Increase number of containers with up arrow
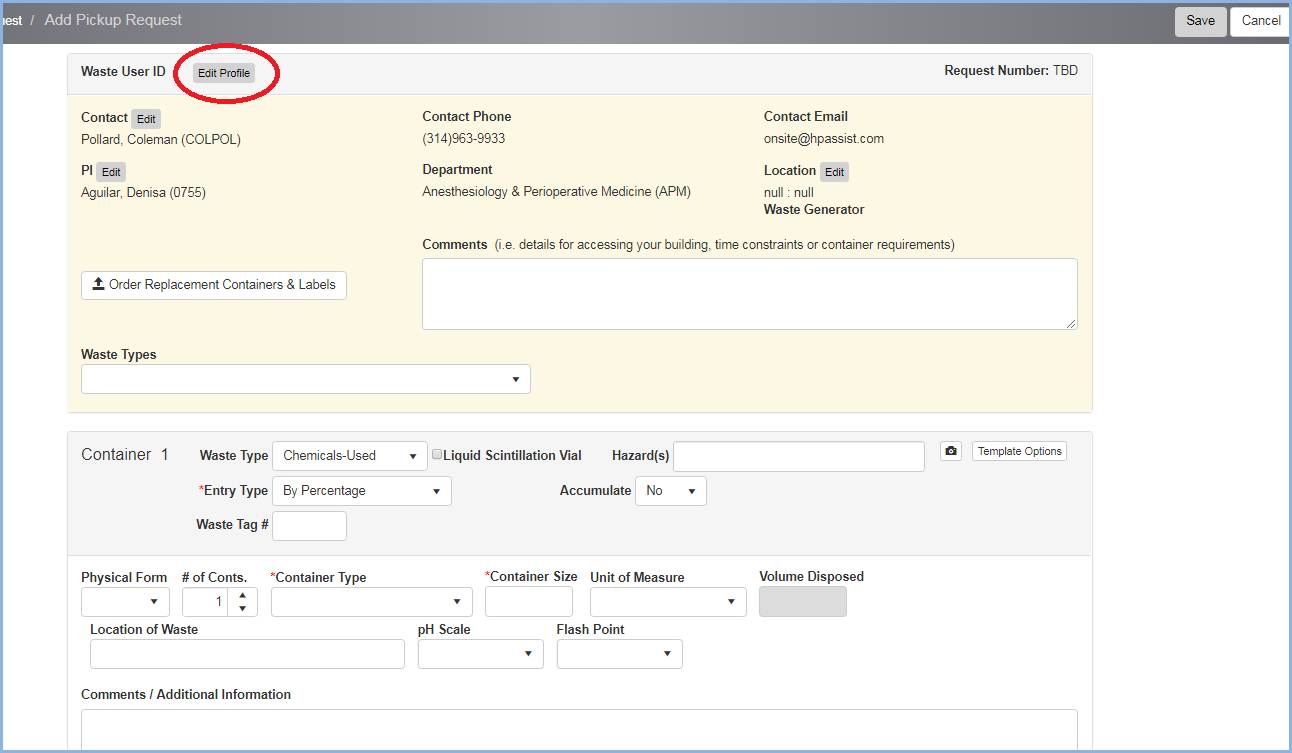Viewport: 1292px width, 753px height. pyautogui.click(x=242, y=595)
